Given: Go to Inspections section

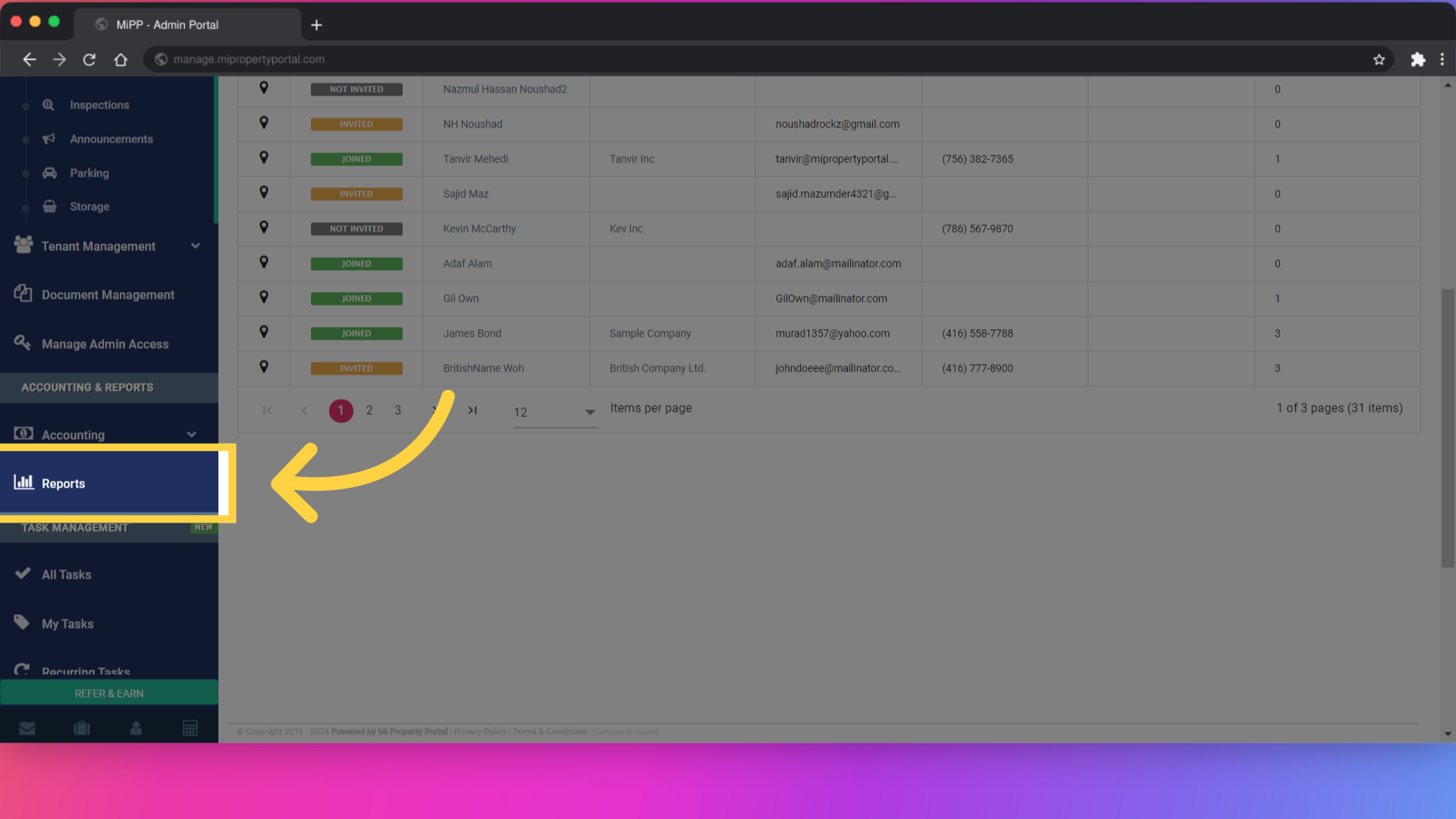Looking at the screenshot, I should [x=99, y=105].
